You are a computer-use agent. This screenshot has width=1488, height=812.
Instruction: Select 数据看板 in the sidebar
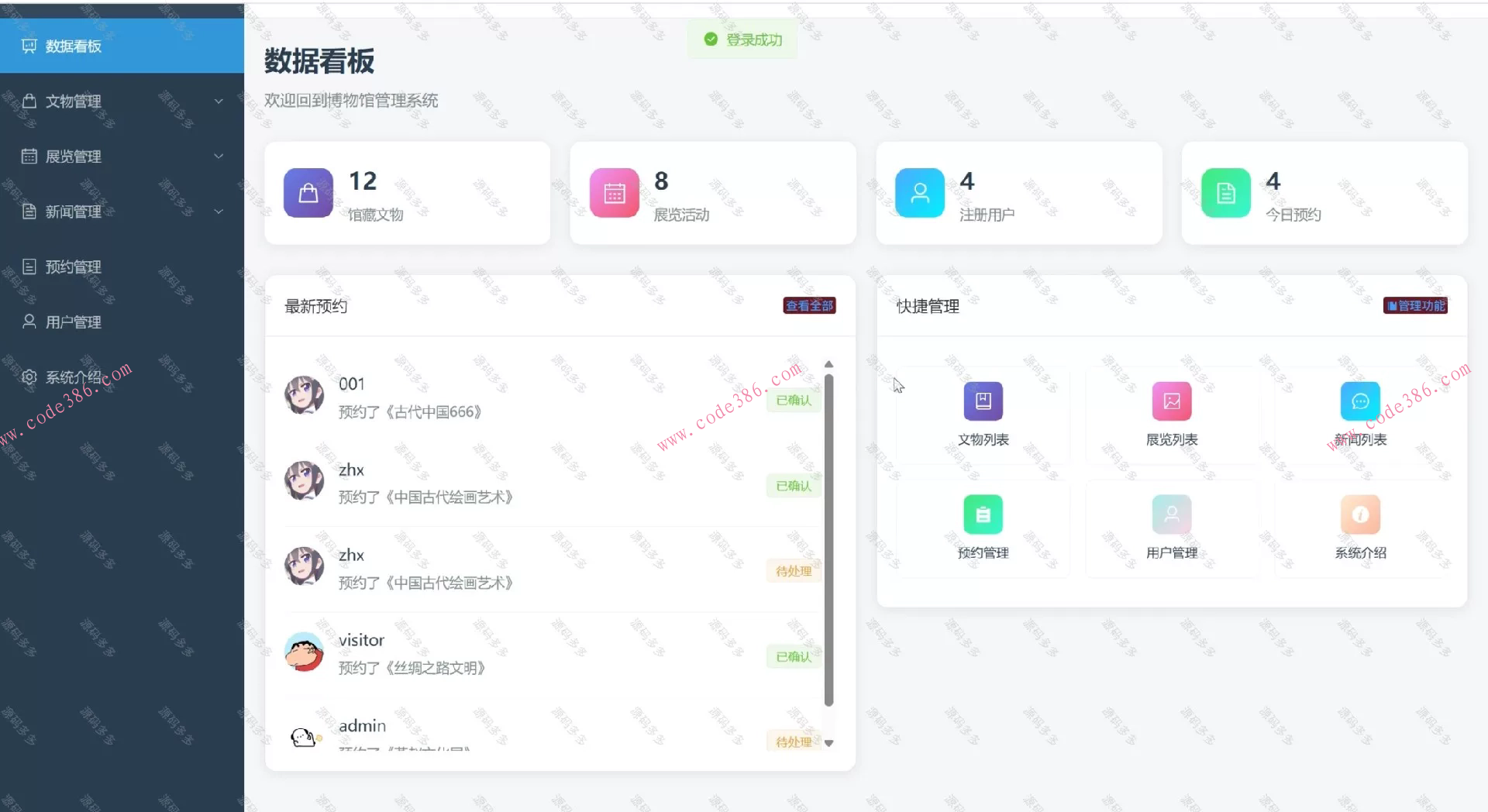122,46
